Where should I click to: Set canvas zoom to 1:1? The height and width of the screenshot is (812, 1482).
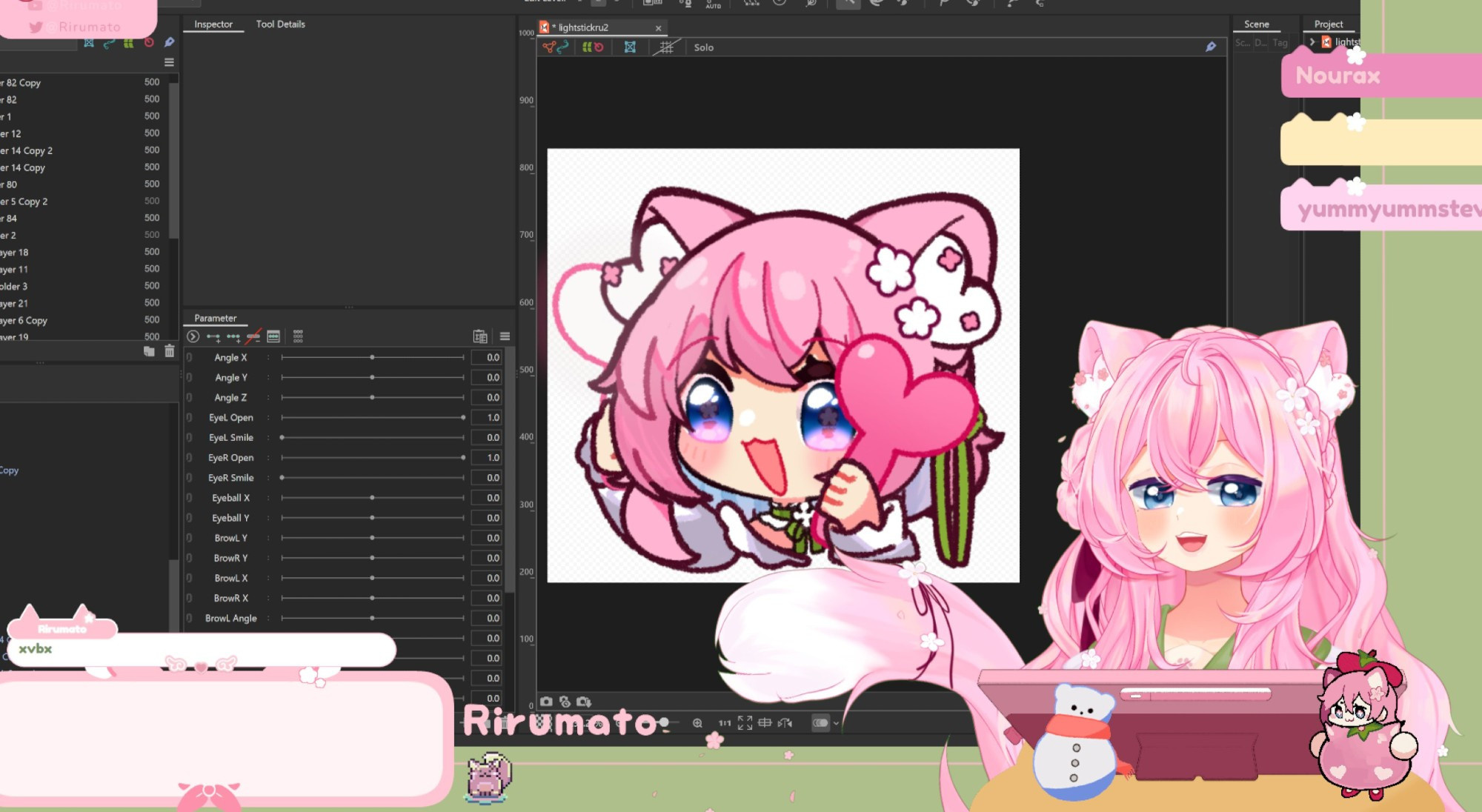725,723
